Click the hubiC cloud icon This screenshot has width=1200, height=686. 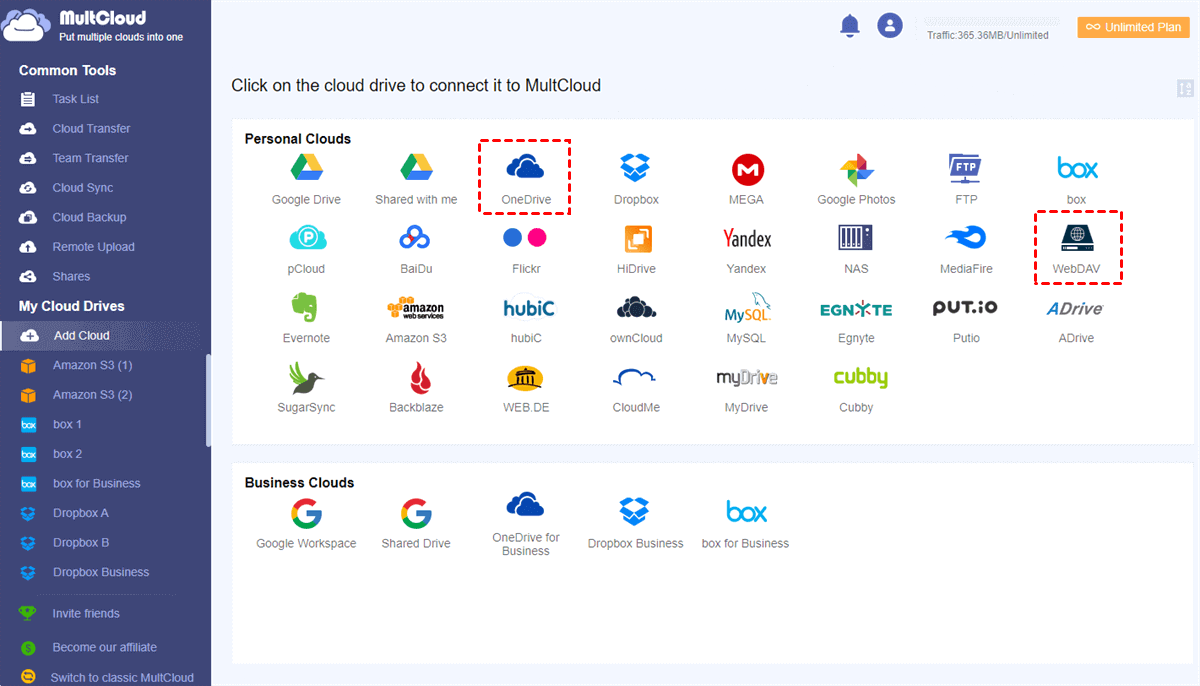pos(526,308)
